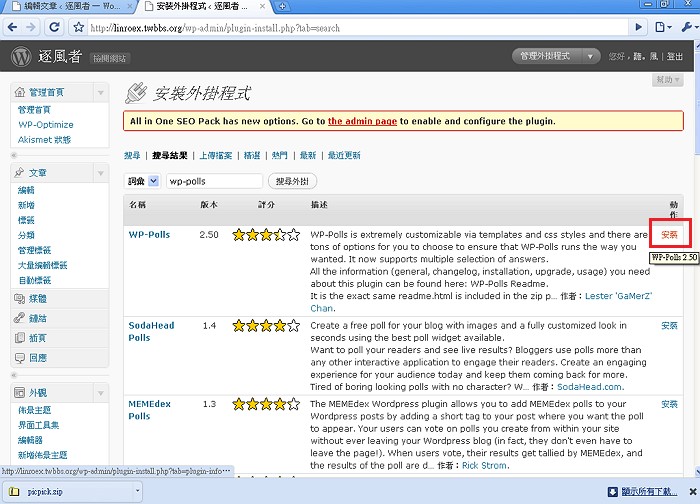Bookmark page with the star icon
Viewport: 700px width, 504px height.
coord(79,27)
